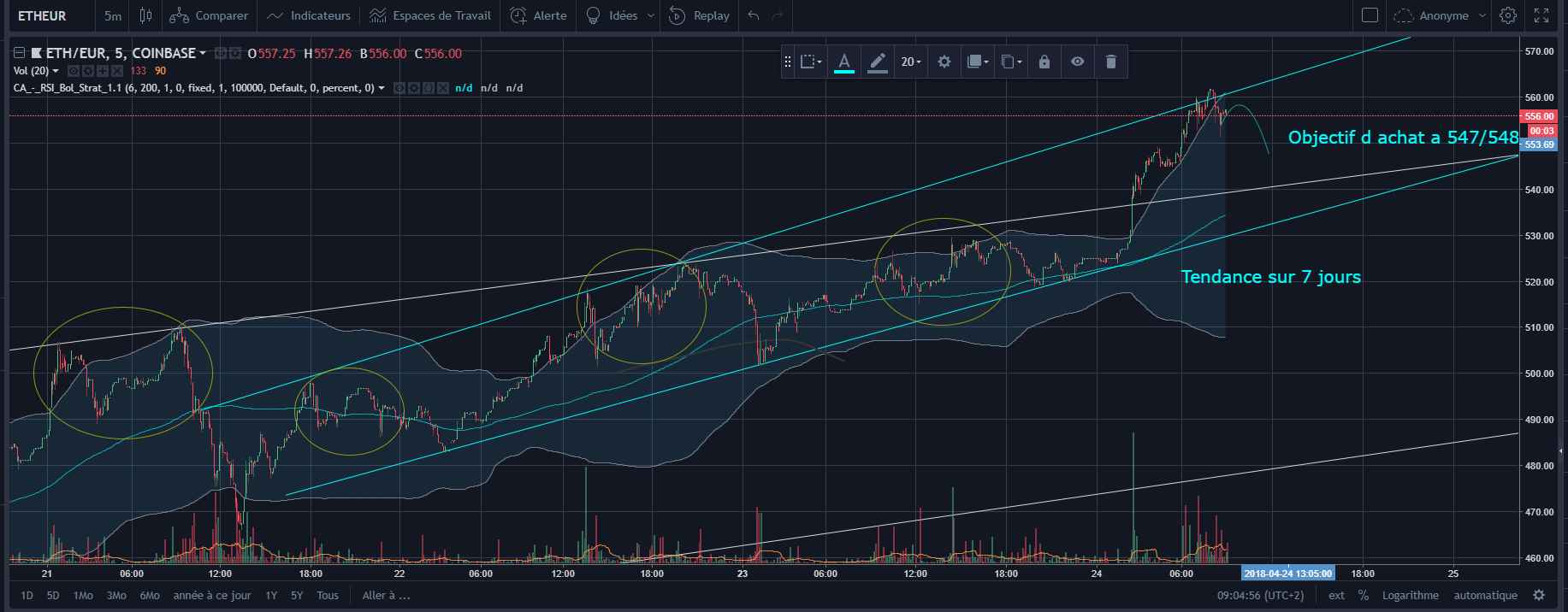Viewport: 1568px width, 612px height.
Task: Click the Comparer symbol button
Action: click(209, 15)
